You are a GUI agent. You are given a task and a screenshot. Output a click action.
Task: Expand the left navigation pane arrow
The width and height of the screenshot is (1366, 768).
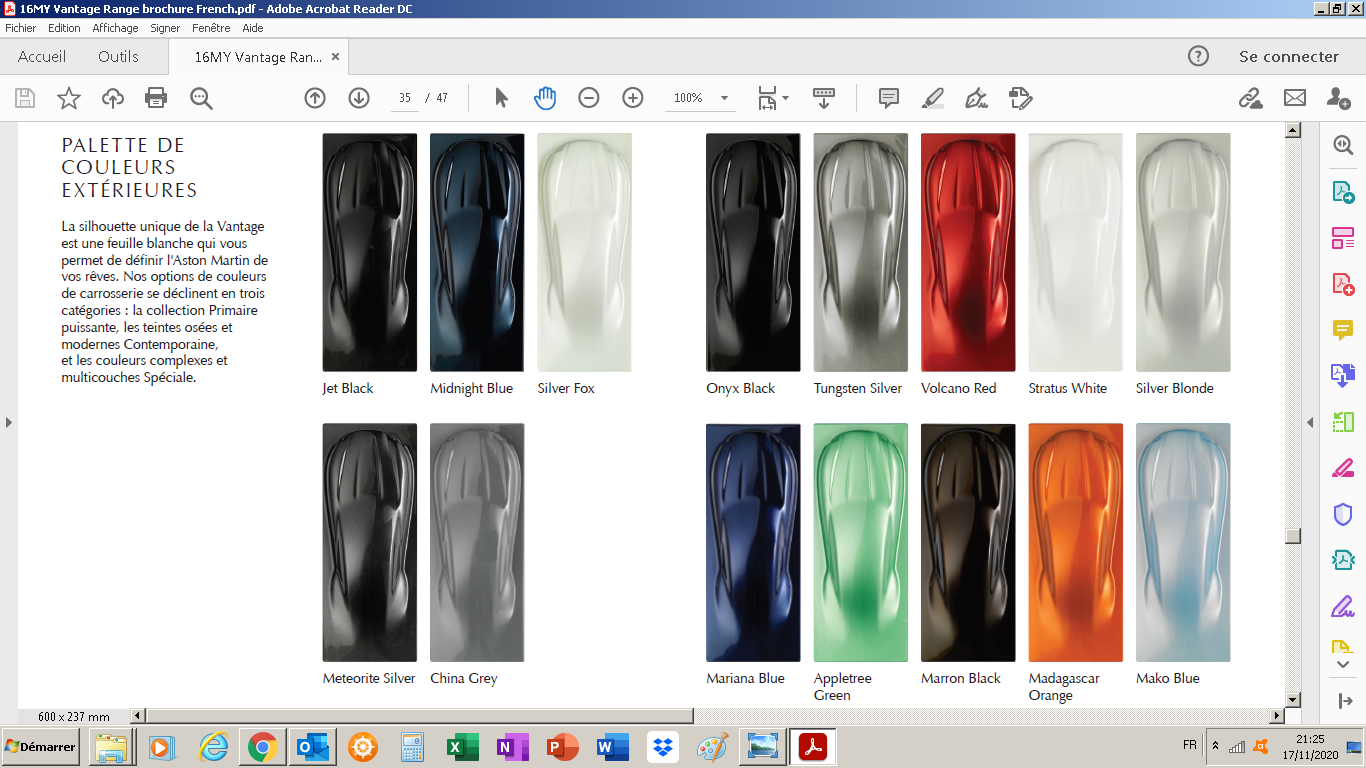(x=9, y=423)
